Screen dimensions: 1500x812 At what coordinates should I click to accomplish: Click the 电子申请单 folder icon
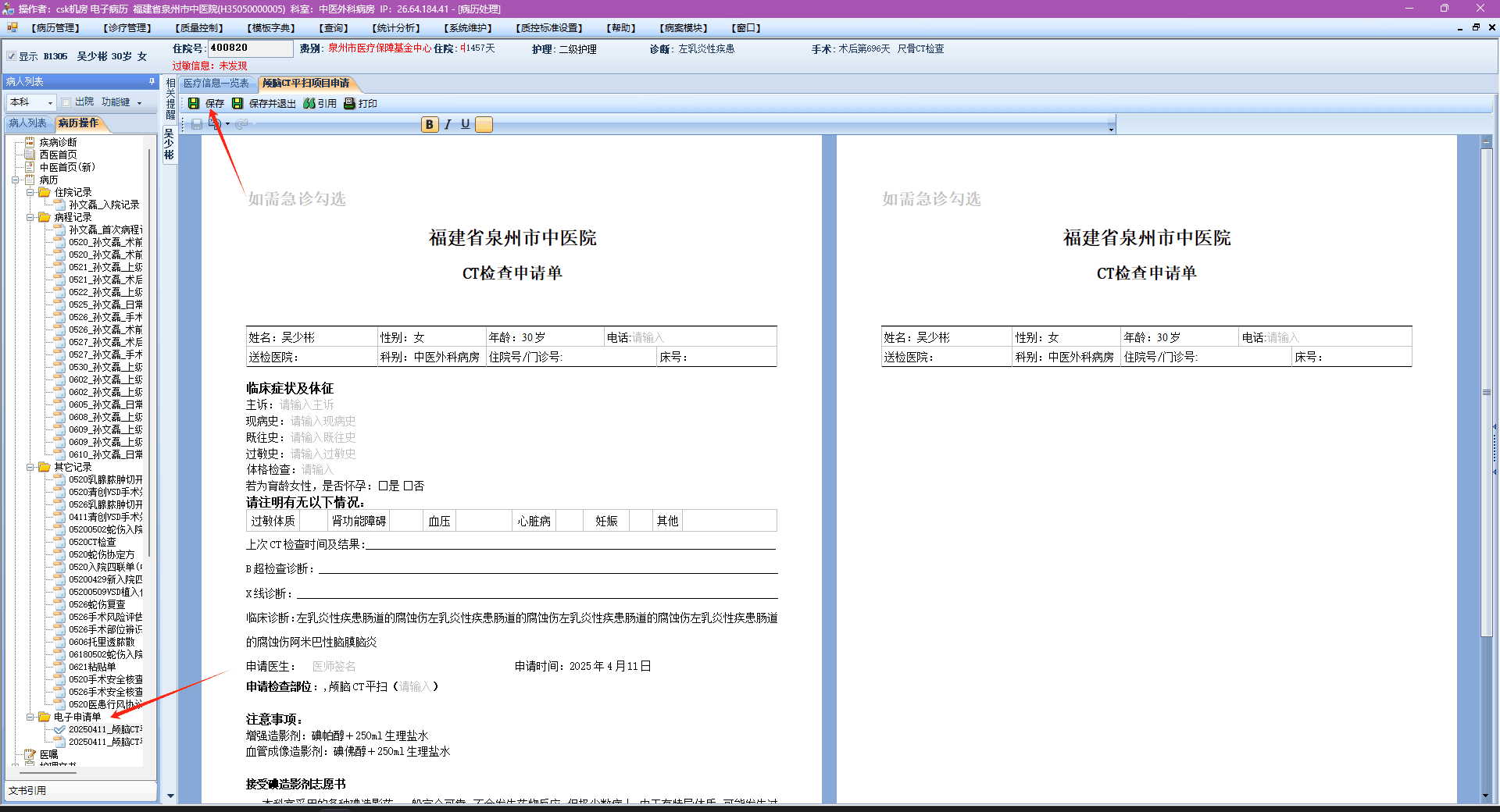coord(45,717)
